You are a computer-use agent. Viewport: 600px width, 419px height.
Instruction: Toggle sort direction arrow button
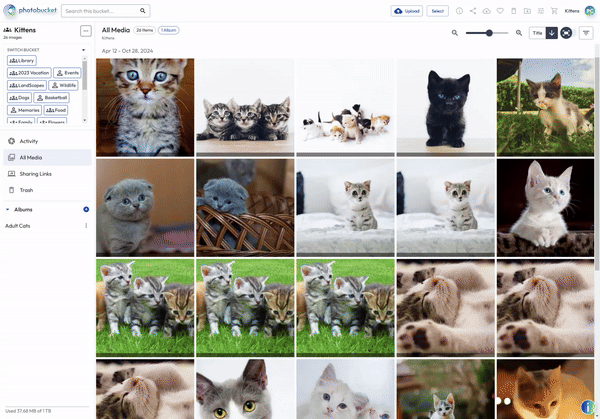(551, 33)
